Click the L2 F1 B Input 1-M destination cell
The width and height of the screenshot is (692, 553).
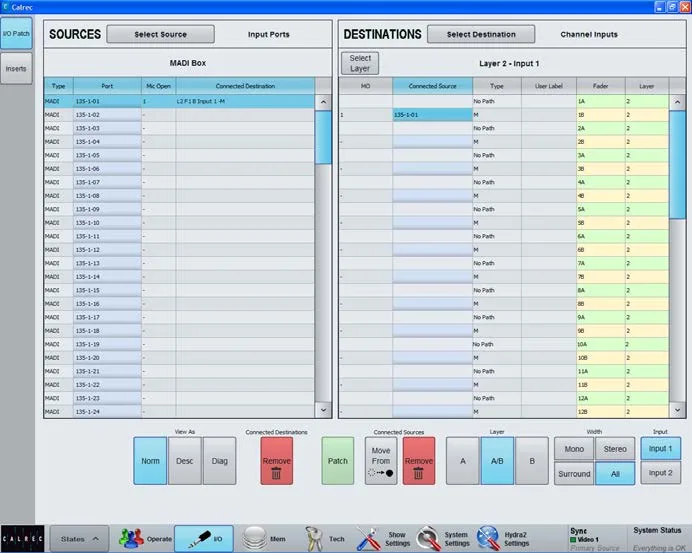245,101
